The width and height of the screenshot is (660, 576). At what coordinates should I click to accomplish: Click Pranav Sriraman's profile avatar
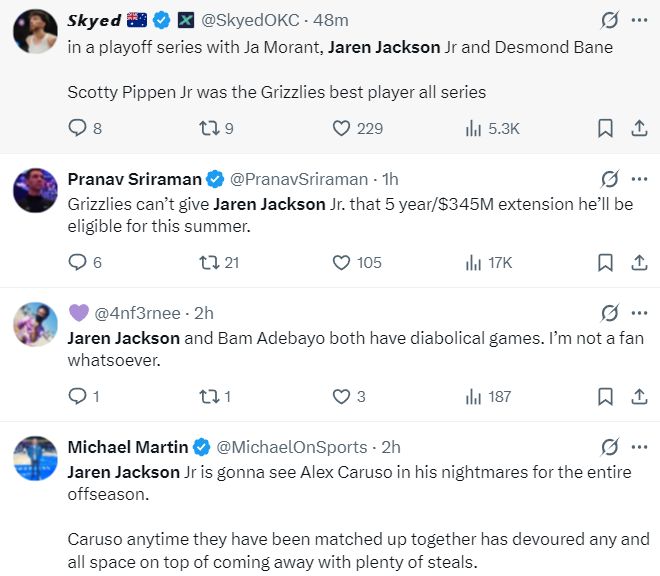[x=35, y=190]
